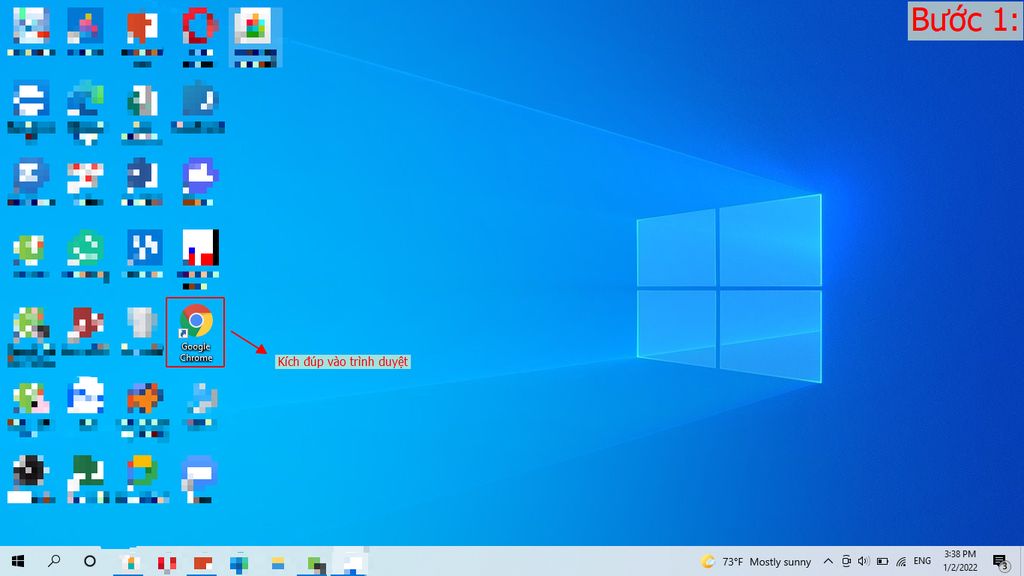The width and height of the screenshot is (1024, 576).
Task: View battery status in the system tray
Action: pos(881,561)
